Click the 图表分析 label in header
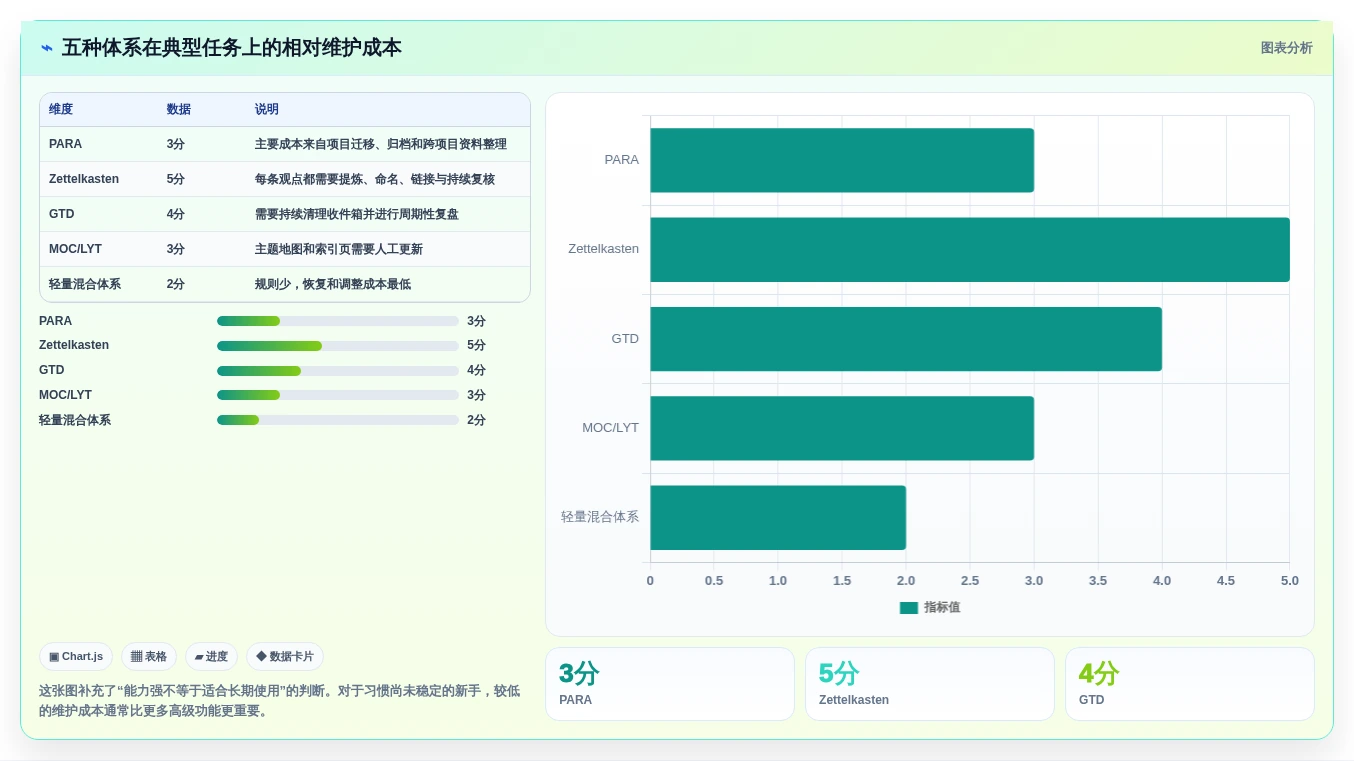The height and width of the screenshot is (761, 1354). (1286, 48)
